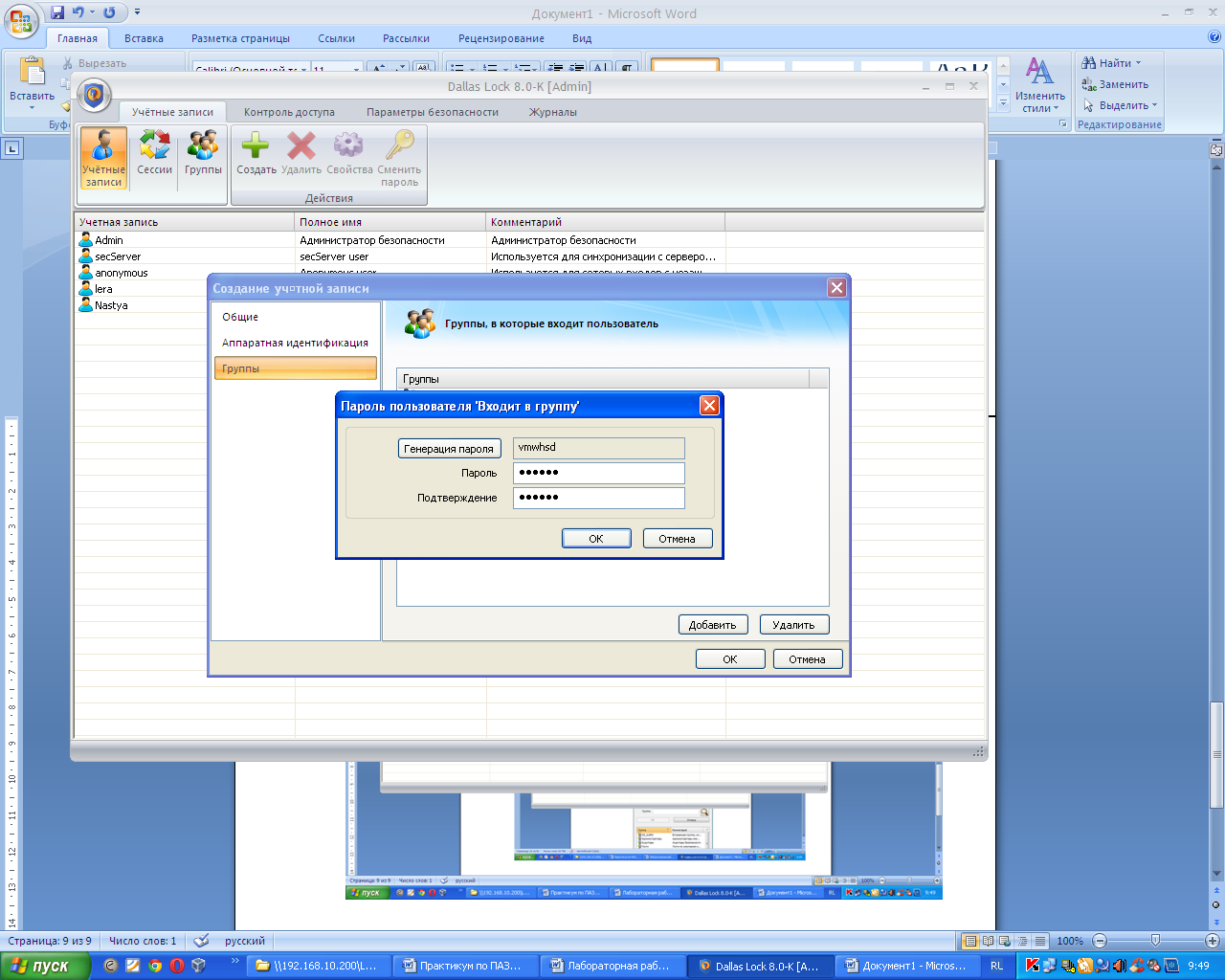Viewport: 1225px width, 980px height.
Task: Click the spell check icon in status bar
Action: point(201,941)
